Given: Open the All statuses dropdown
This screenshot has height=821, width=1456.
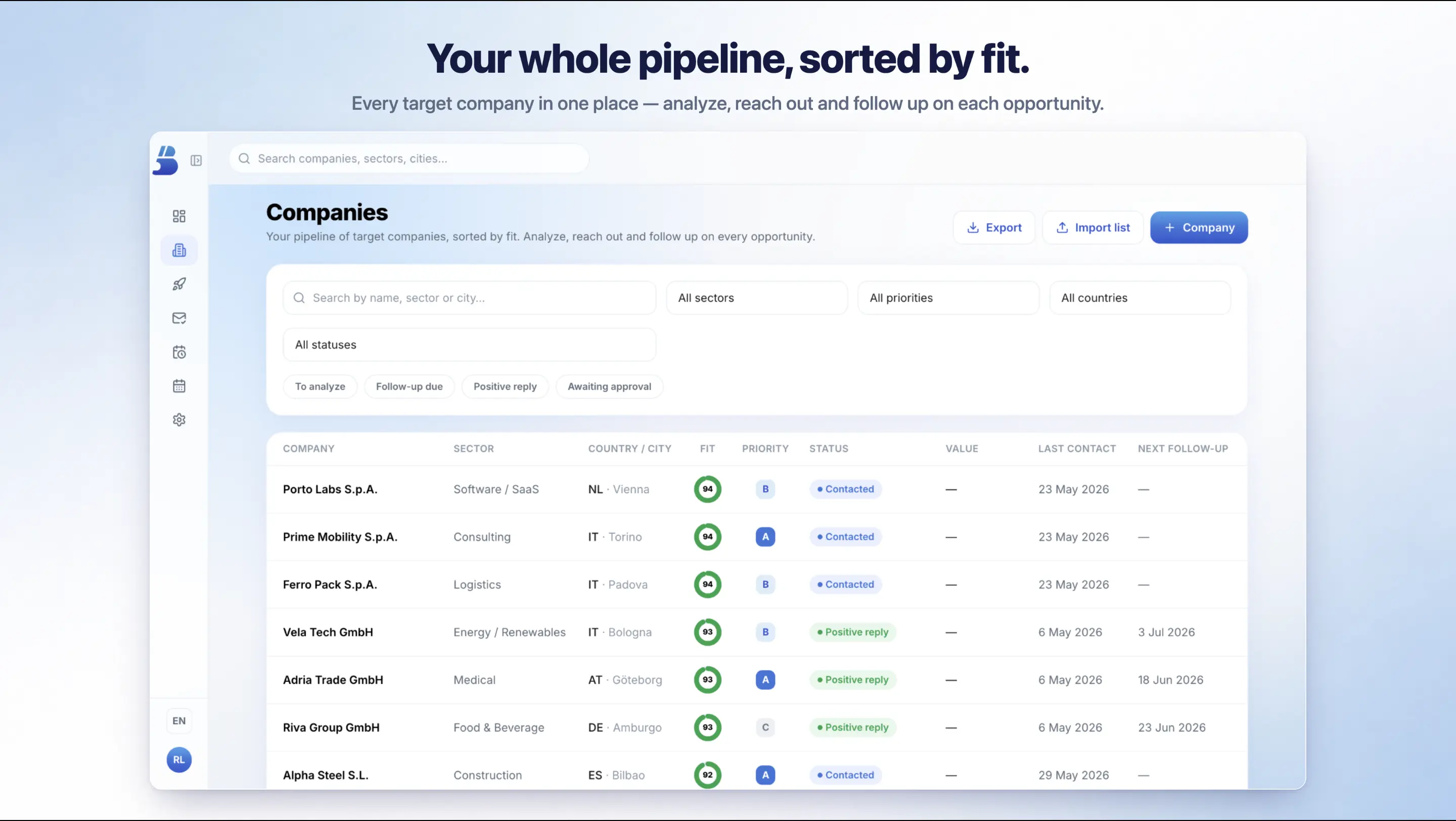Looking at the screenshot, I should [x=469, y=345].
